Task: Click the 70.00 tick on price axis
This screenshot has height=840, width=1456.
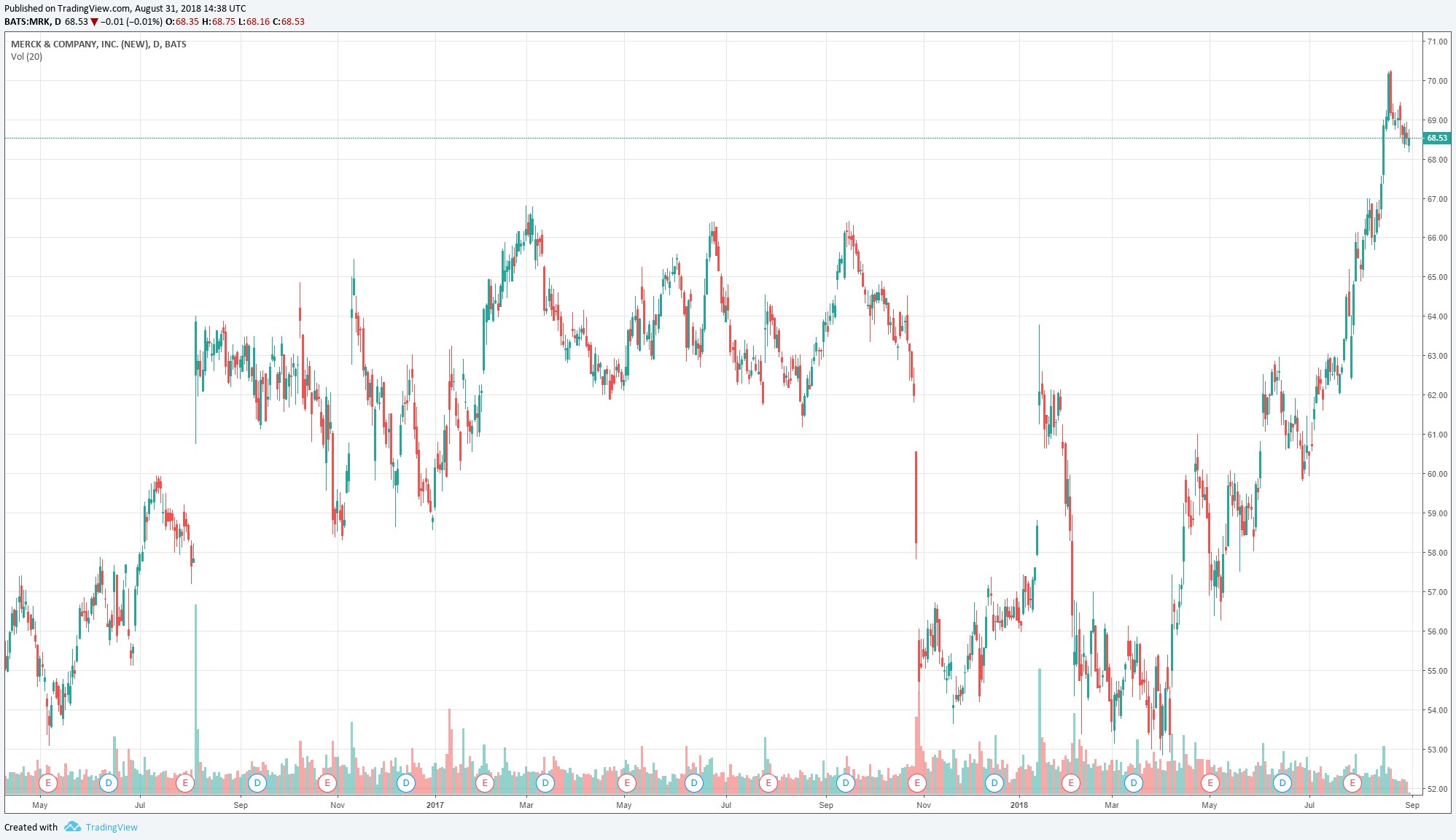Action: 1437,81
